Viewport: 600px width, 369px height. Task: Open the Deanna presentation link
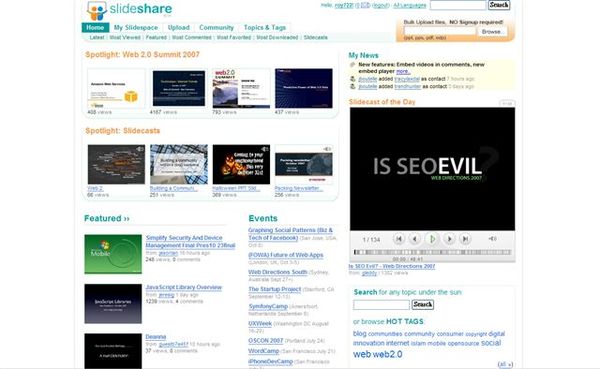click(x=156, y=337)
